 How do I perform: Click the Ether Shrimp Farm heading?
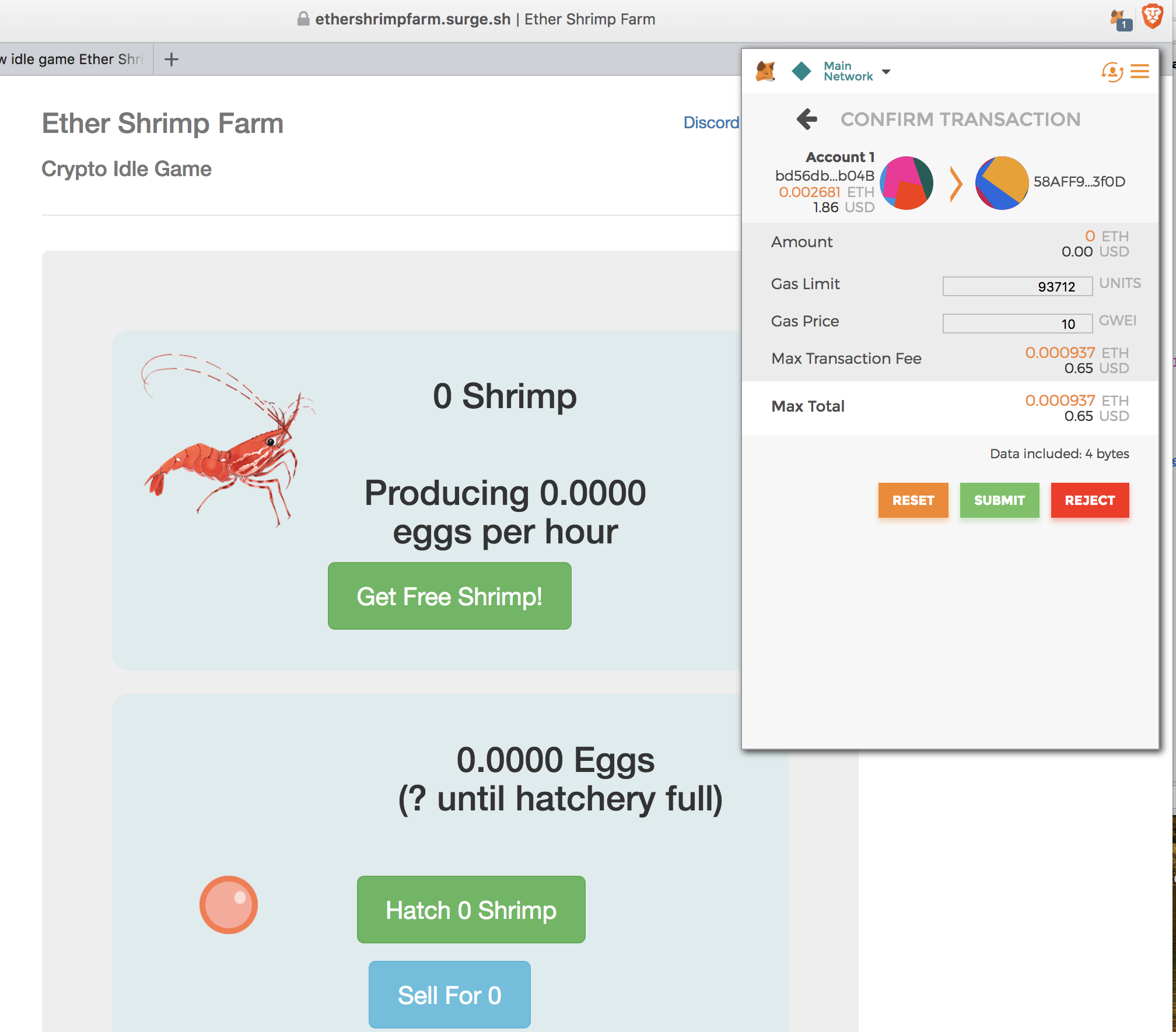[x=163, y=124]
